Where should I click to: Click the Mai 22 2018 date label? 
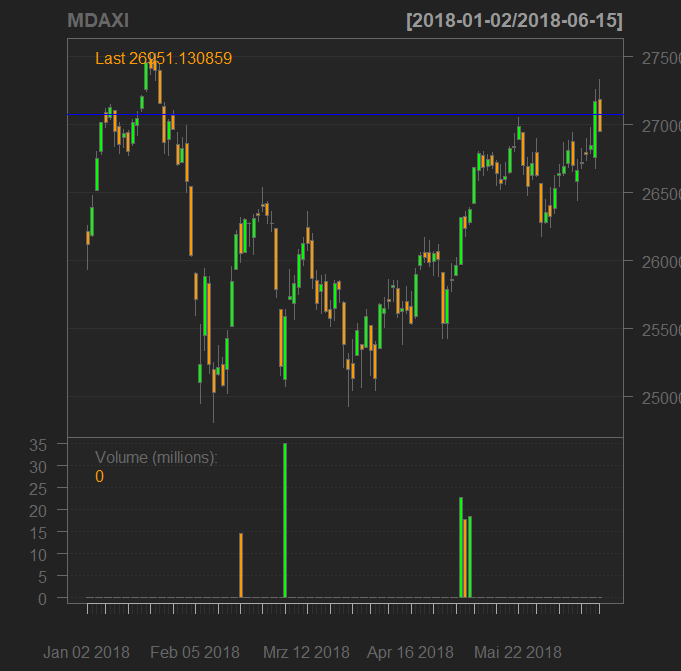point(517,652)
